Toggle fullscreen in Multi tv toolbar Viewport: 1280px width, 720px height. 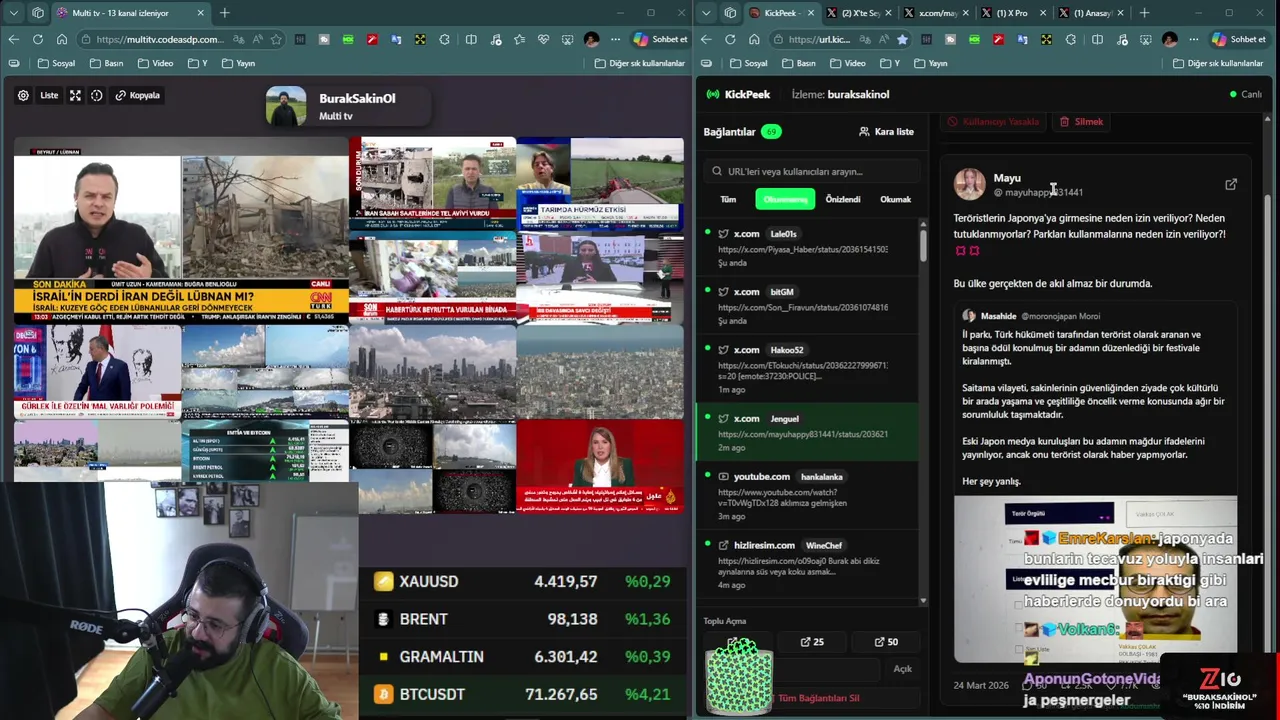point(75,95)
